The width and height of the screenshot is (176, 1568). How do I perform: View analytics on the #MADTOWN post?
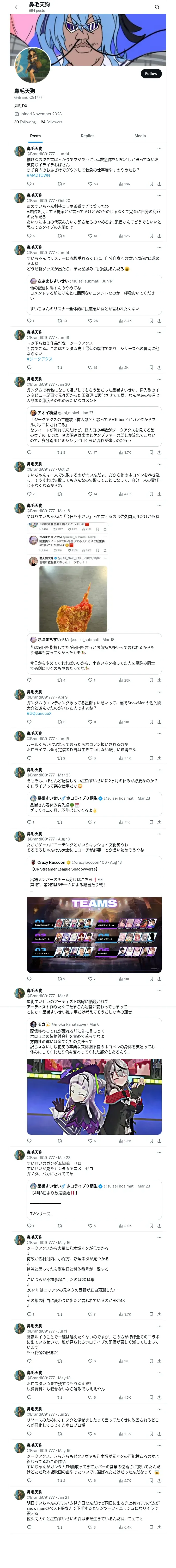[124, 184]
